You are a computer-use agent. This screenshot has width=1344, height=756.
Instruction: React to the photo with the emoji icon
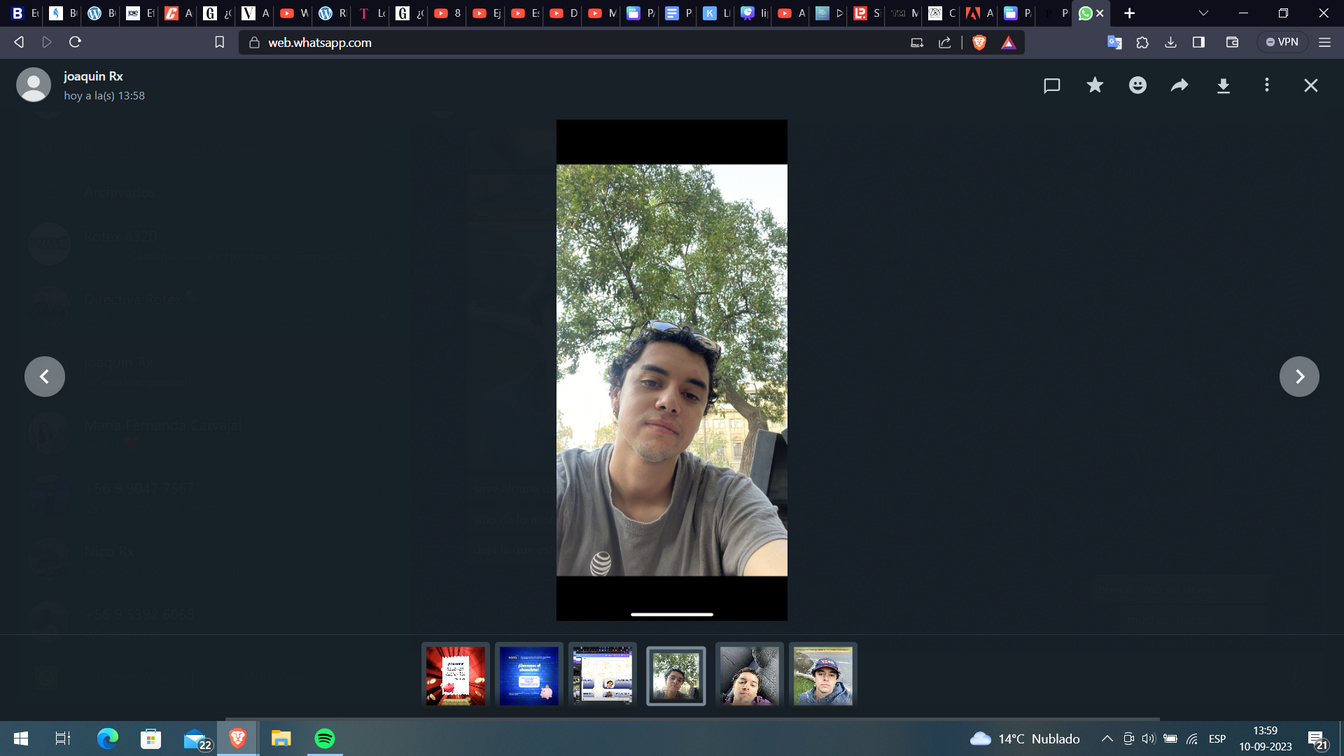1138,86
